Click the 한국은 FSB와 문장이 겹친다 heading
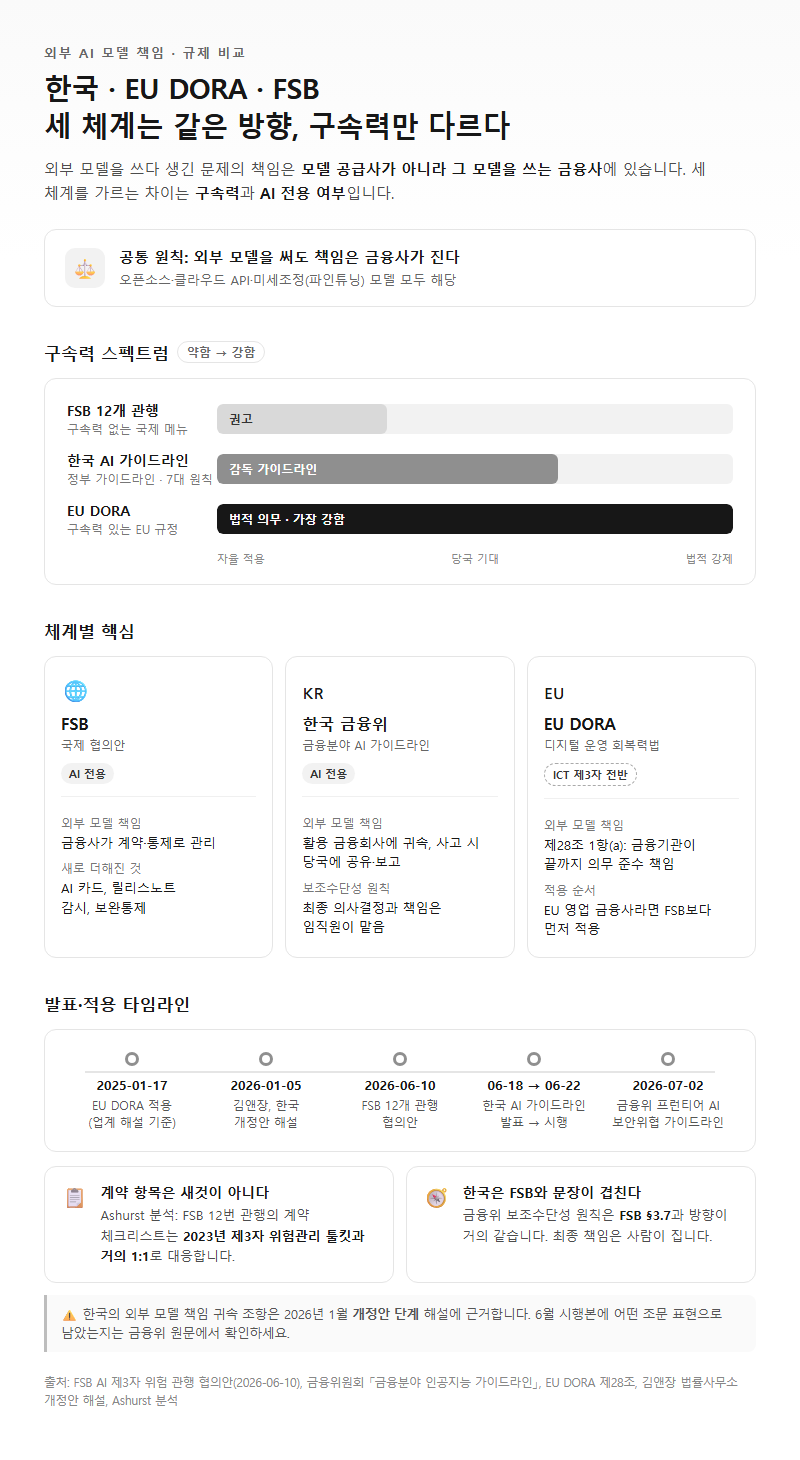This screenshot has height=1460, width=800. point(552,1192)
